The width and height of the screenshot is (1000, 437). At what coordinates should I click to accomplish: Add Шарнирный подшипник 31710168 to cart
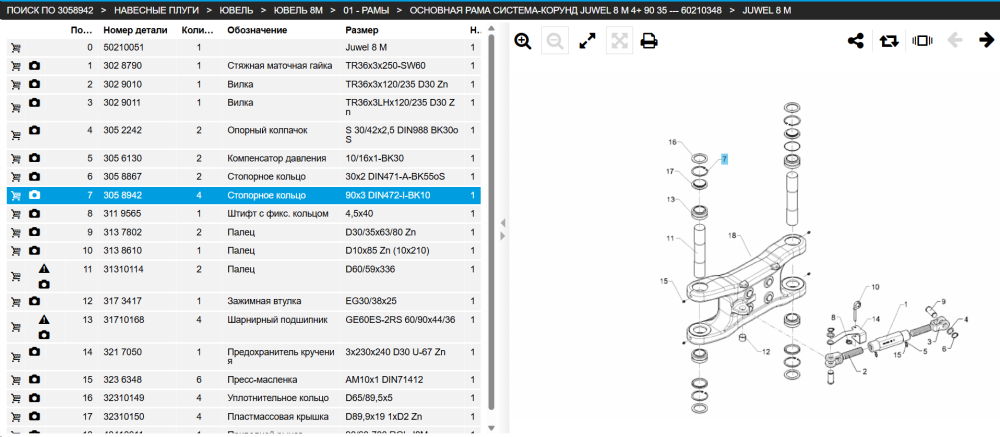tap(16, 327)
